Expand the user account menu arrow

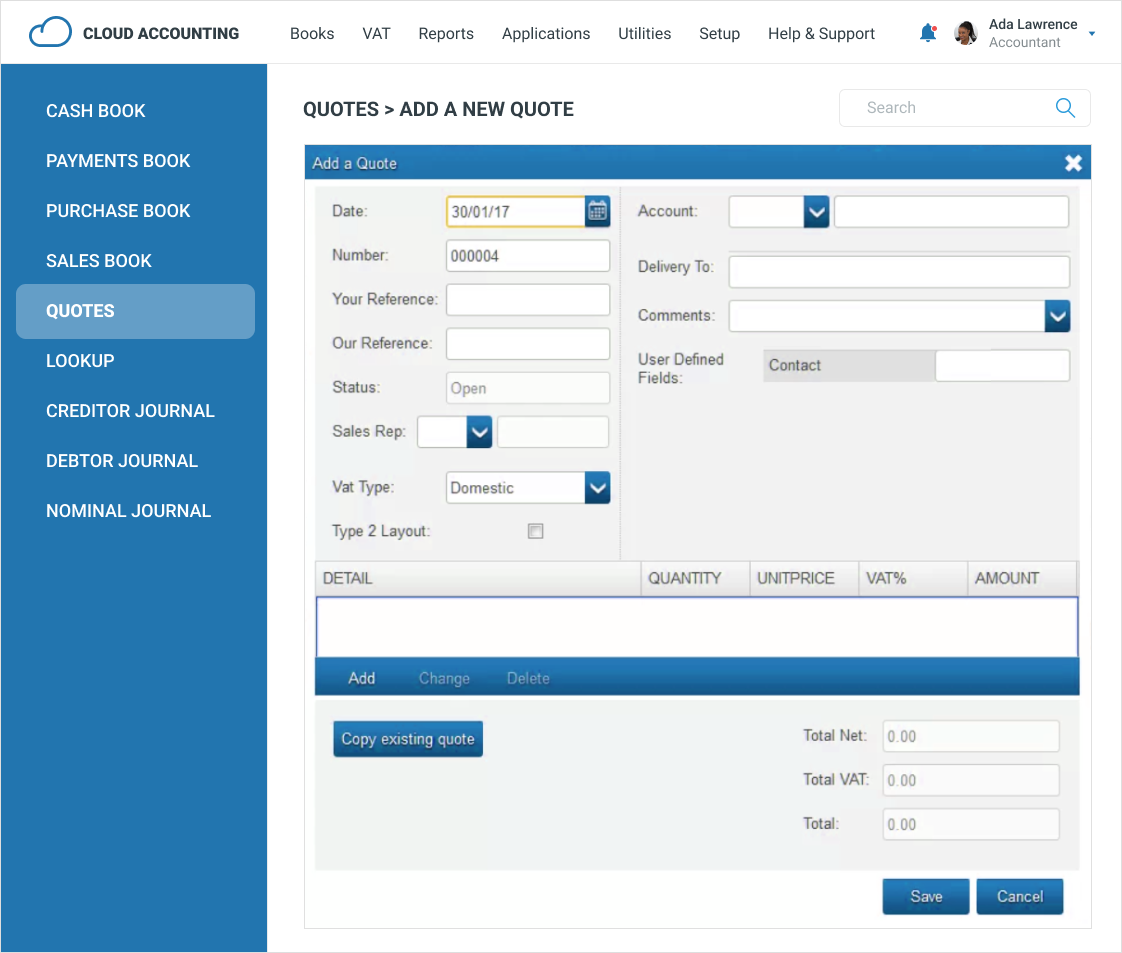point(1091,34)
